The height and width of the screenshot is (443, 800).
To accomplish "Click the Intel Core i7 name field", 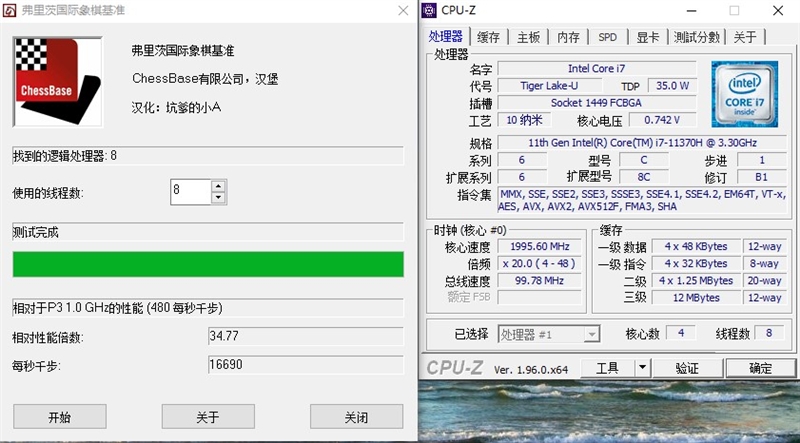I will pos(596,68).
